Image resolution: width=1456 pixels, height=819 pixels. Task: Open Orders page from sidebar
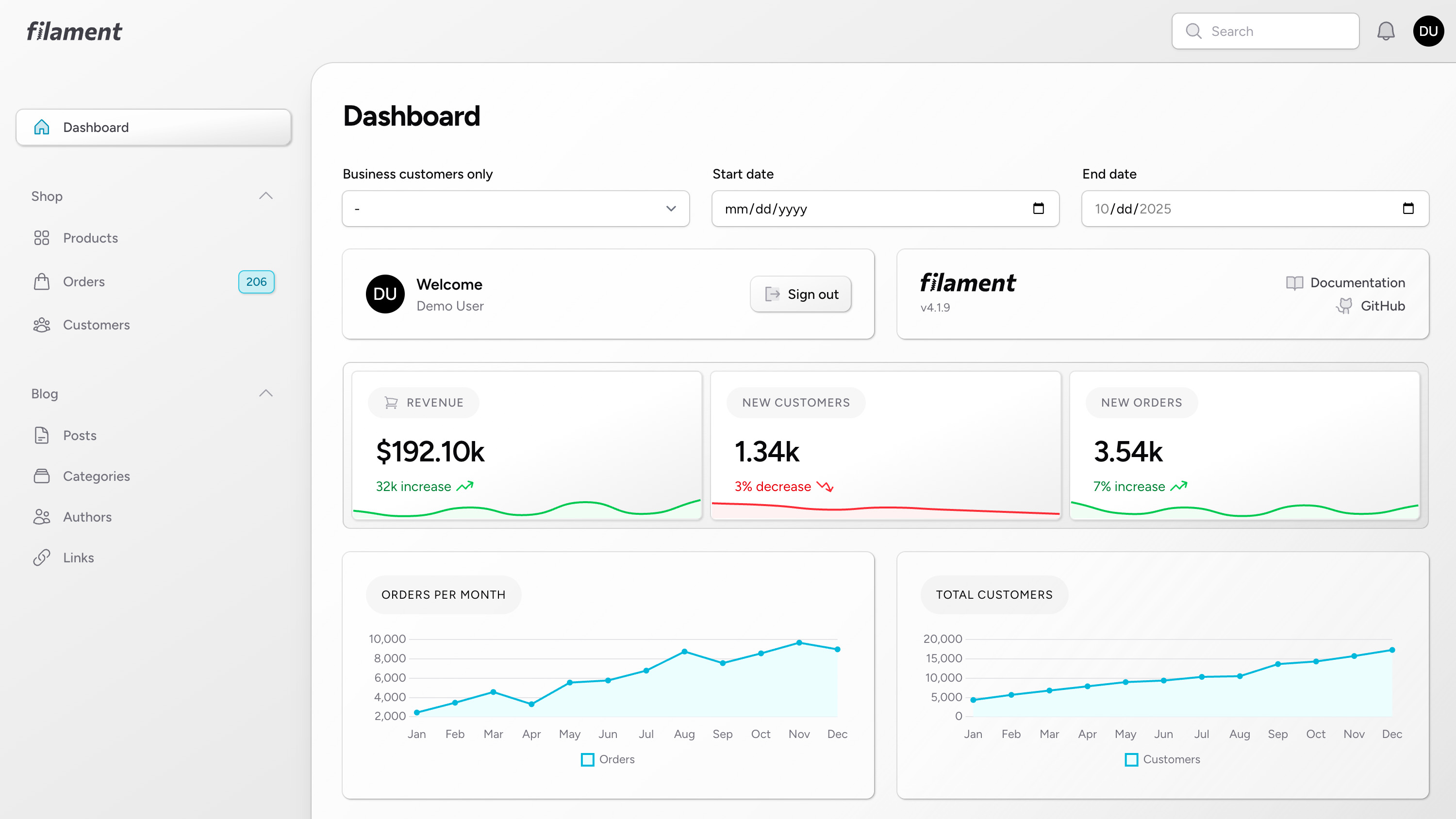83,281
